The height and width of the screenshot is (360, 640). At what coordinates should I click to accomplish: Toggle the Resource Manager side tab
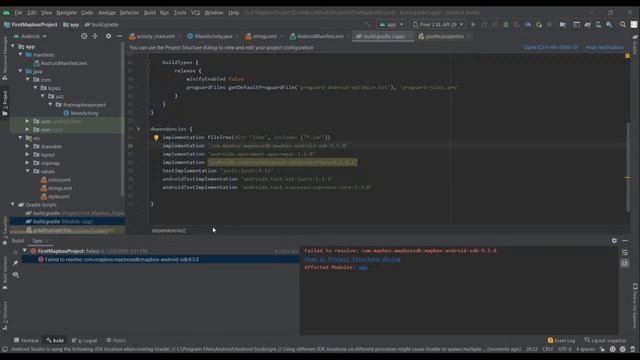point(5,57)
